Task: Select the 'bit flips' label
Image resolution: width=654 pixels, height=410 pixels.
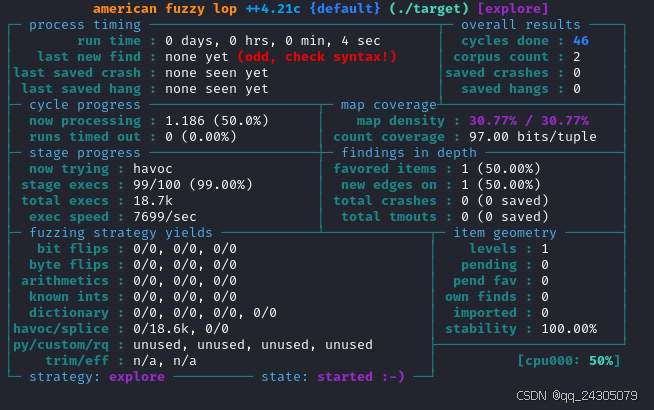Action: pos(73,249)
